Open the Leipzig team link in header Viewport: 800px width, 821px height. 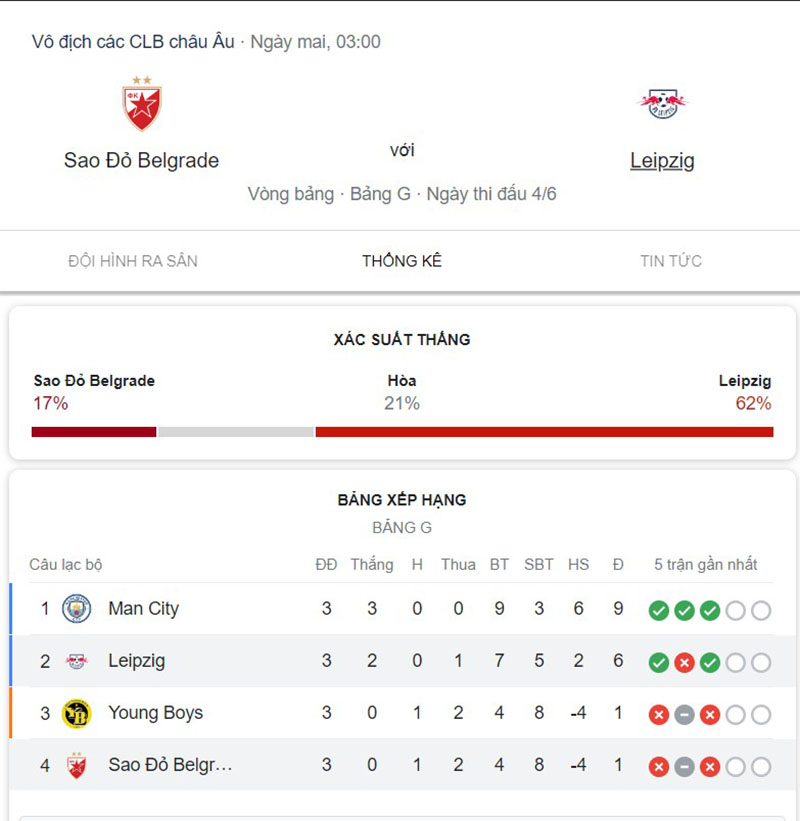pyautogui.click(x=662, y=160)
